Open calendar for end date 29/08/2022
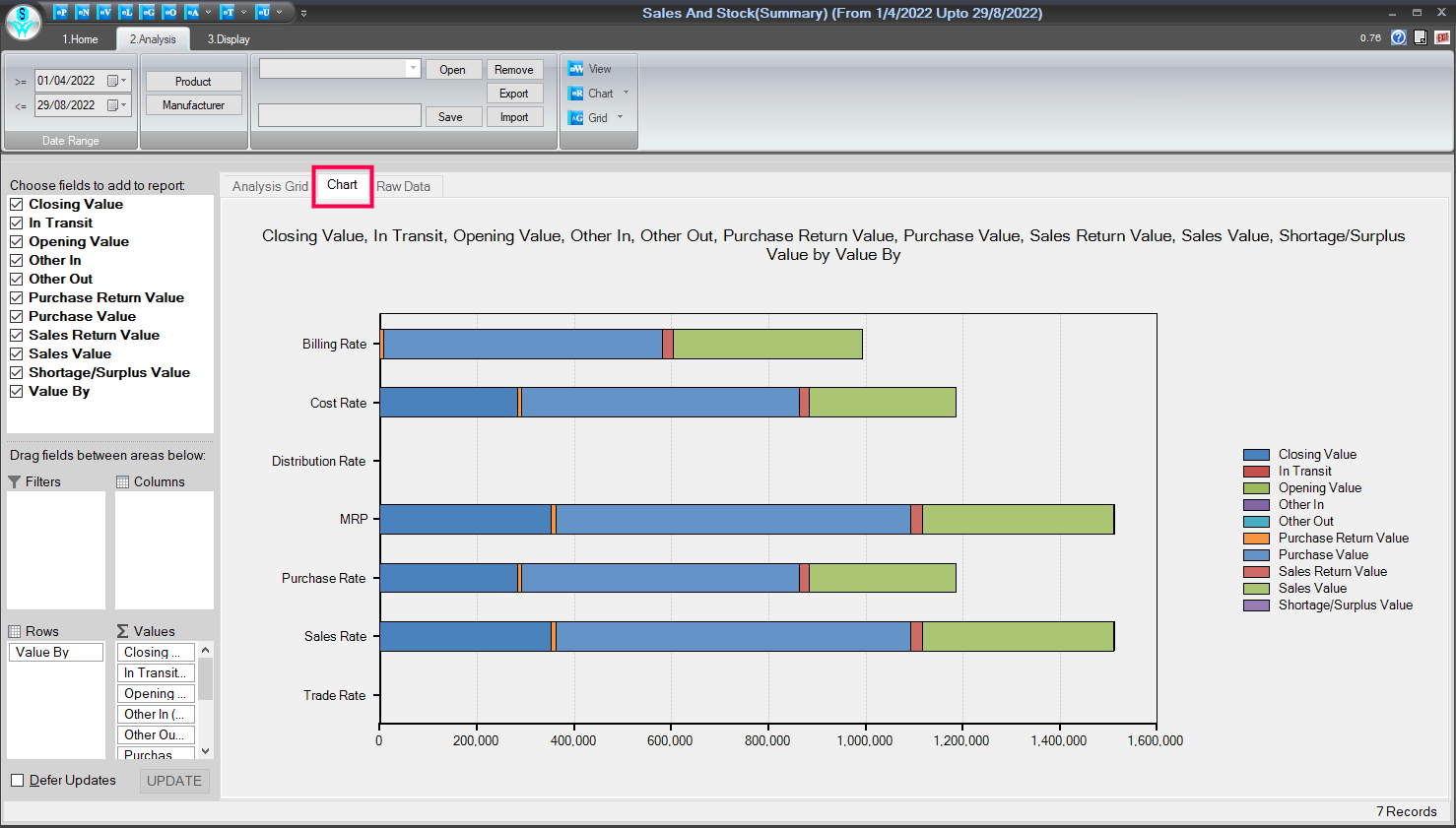This screenshot has width=1456, height=828. [x=117, y=105]
